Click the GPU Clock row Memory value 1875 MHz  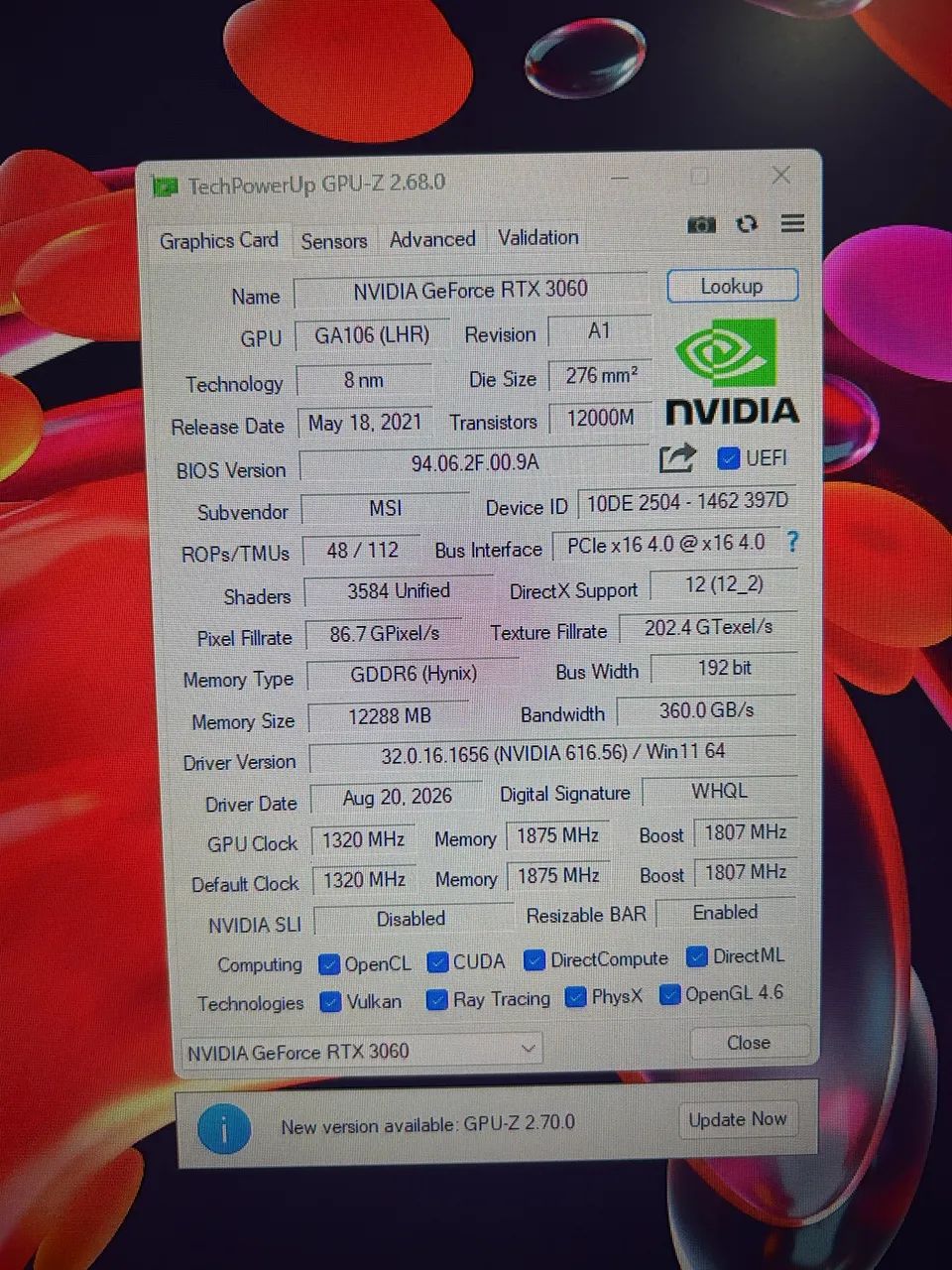557,836
